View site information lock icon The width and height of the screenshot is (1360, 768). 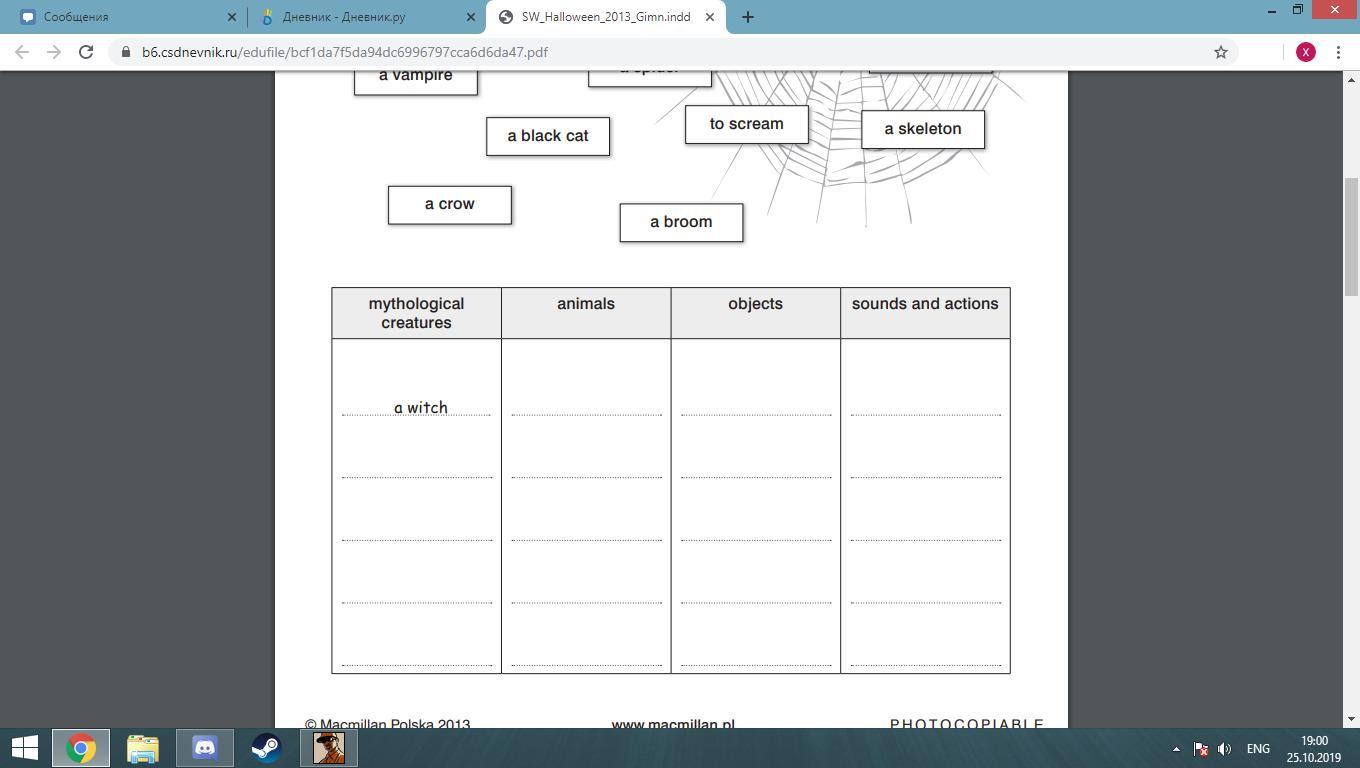[126, 52]
